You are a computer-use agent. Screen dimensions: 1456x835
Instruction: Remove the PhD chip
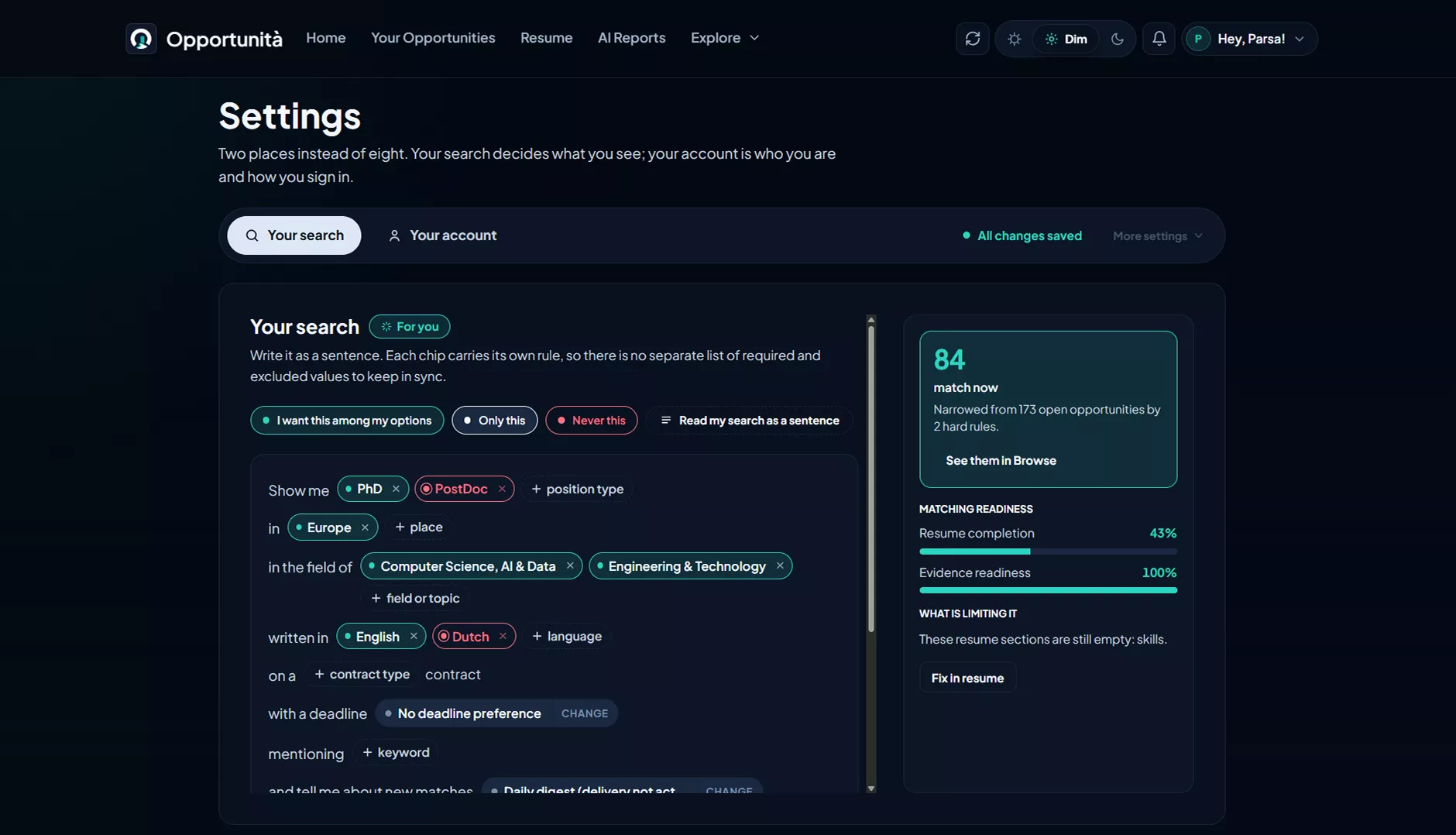(x=396, y=489)
